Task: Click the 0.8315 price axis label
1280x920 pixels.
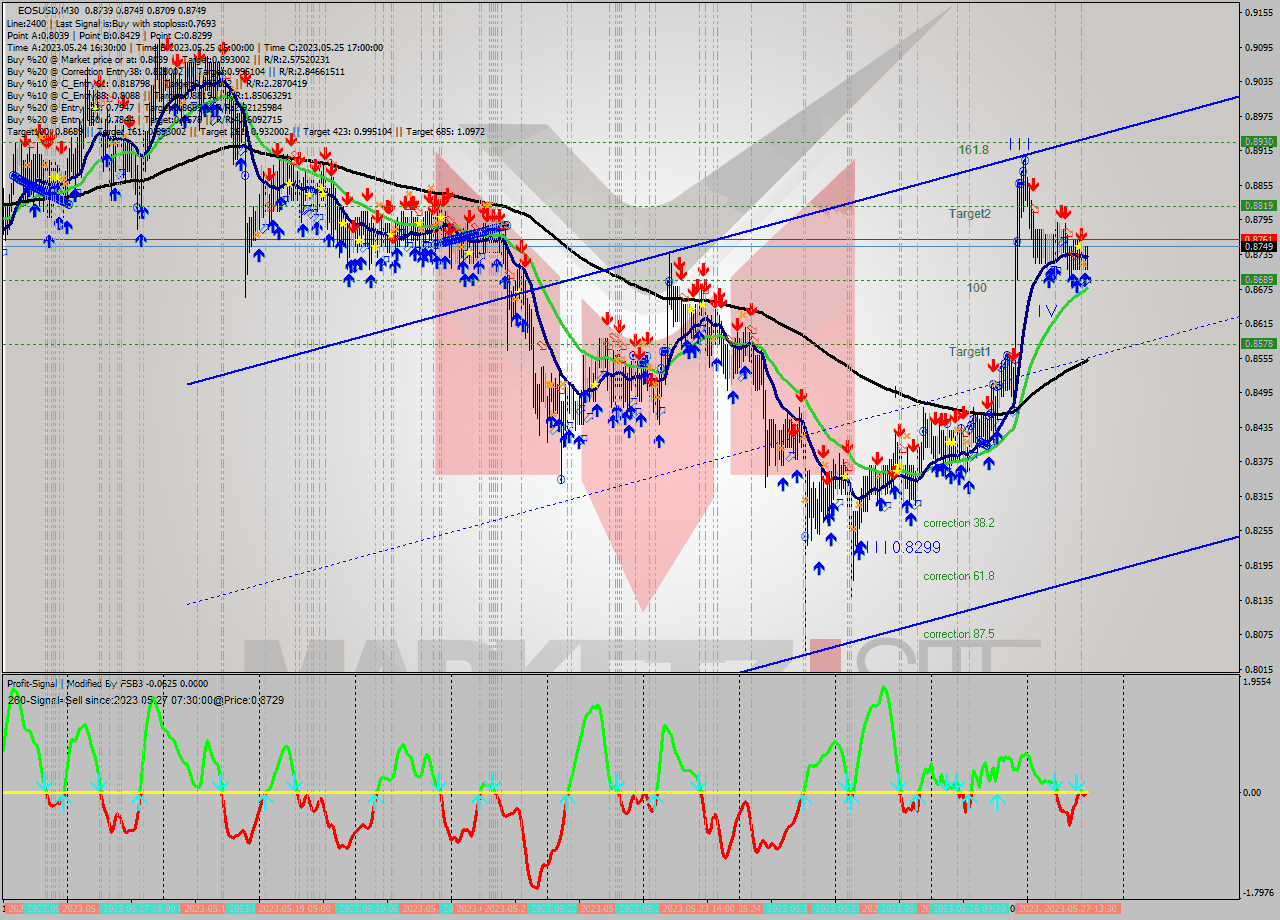Action: (1259, 496)
